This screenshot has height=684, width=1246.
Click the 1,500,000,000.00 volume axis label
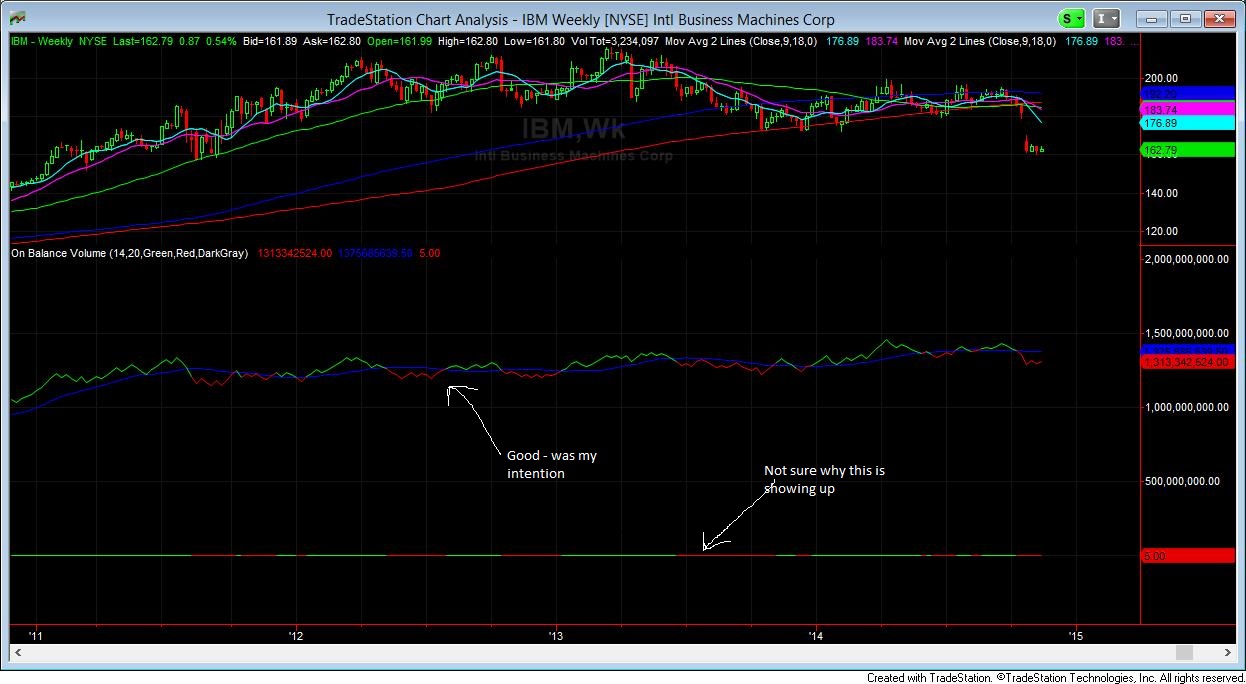[x=1189, y=333]
